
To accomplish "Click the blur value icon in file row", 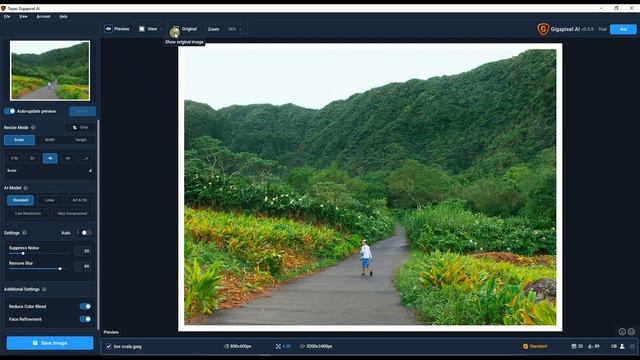I will click(x=591, y=346).
